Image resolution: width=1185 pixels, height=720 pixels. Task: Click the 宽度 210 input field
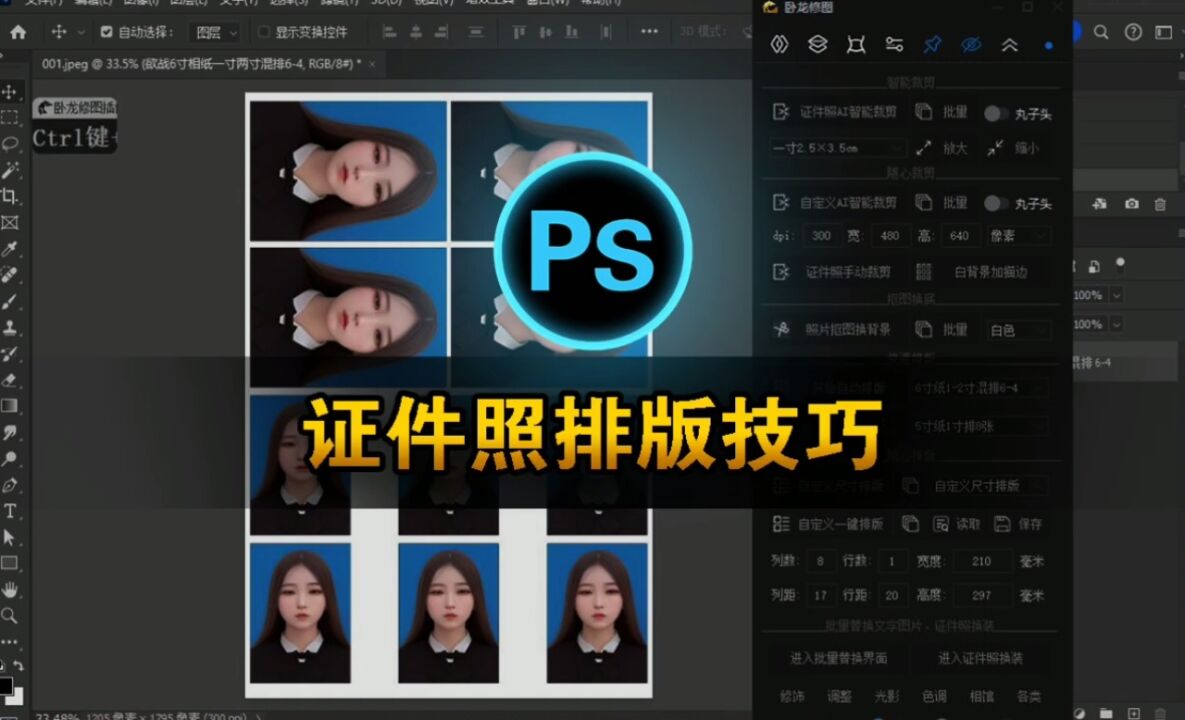(x=981, y=561)
